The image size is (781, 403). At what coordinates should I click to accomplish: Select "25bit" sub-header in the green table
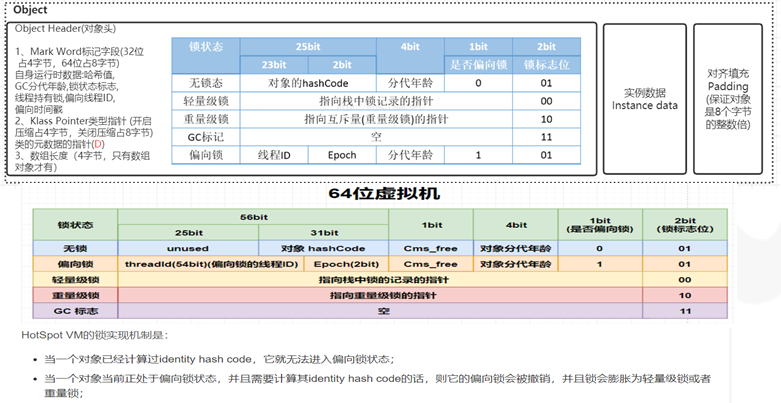(x=188, y=233)
